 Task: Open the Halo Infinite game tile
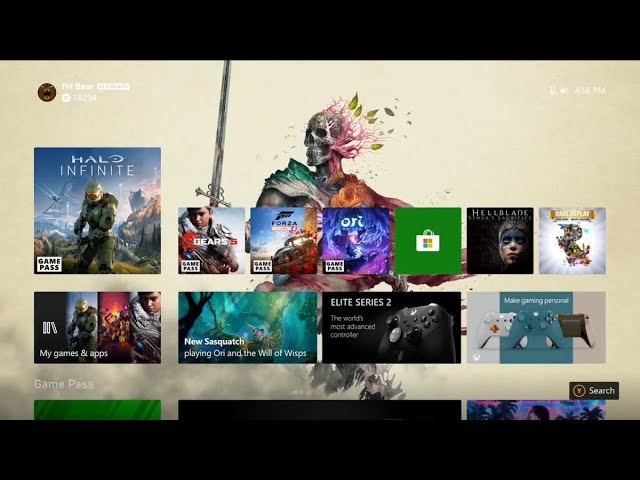[x=97, y=211]
